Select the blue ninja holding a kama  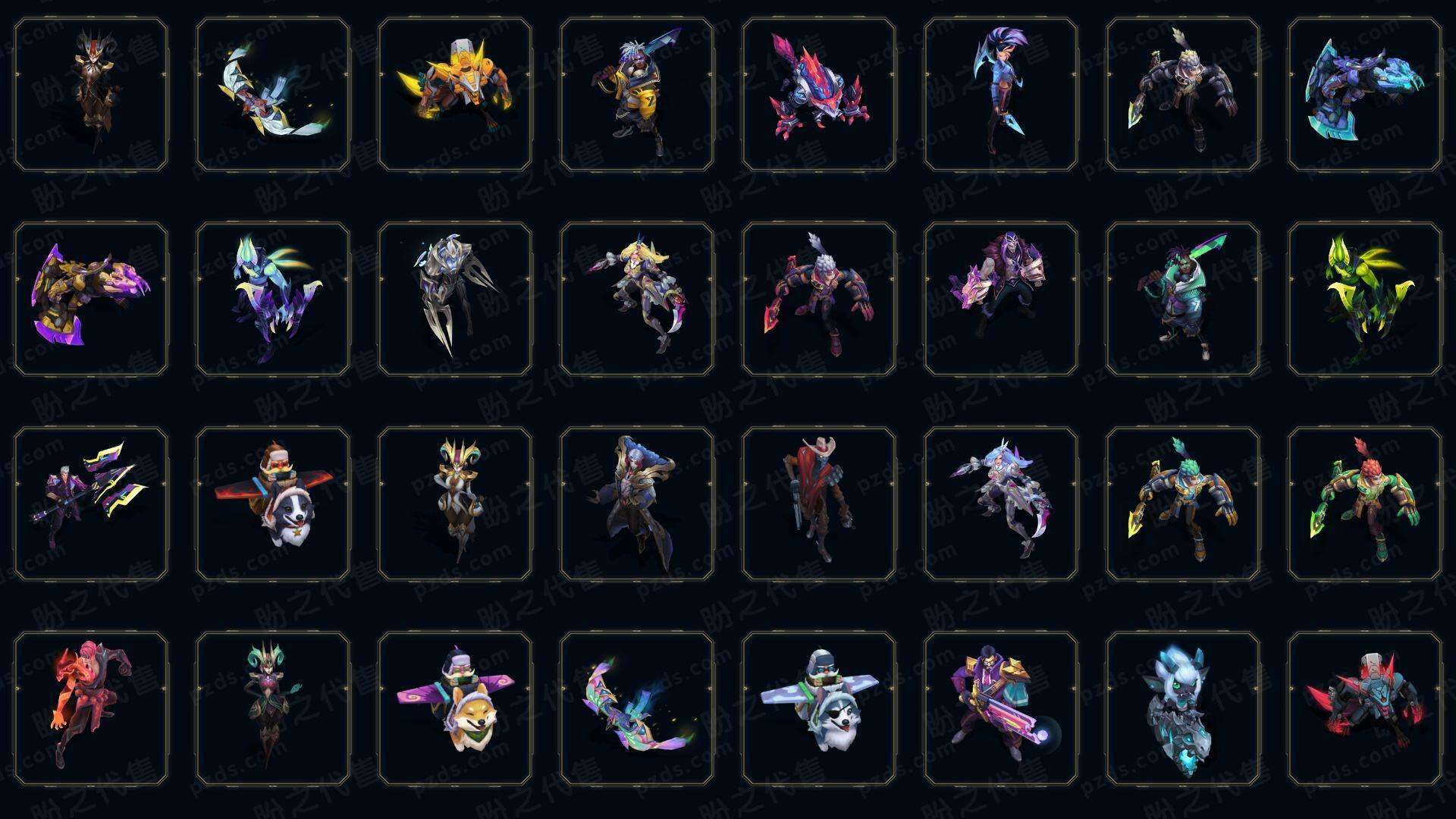click(1001, 95)
